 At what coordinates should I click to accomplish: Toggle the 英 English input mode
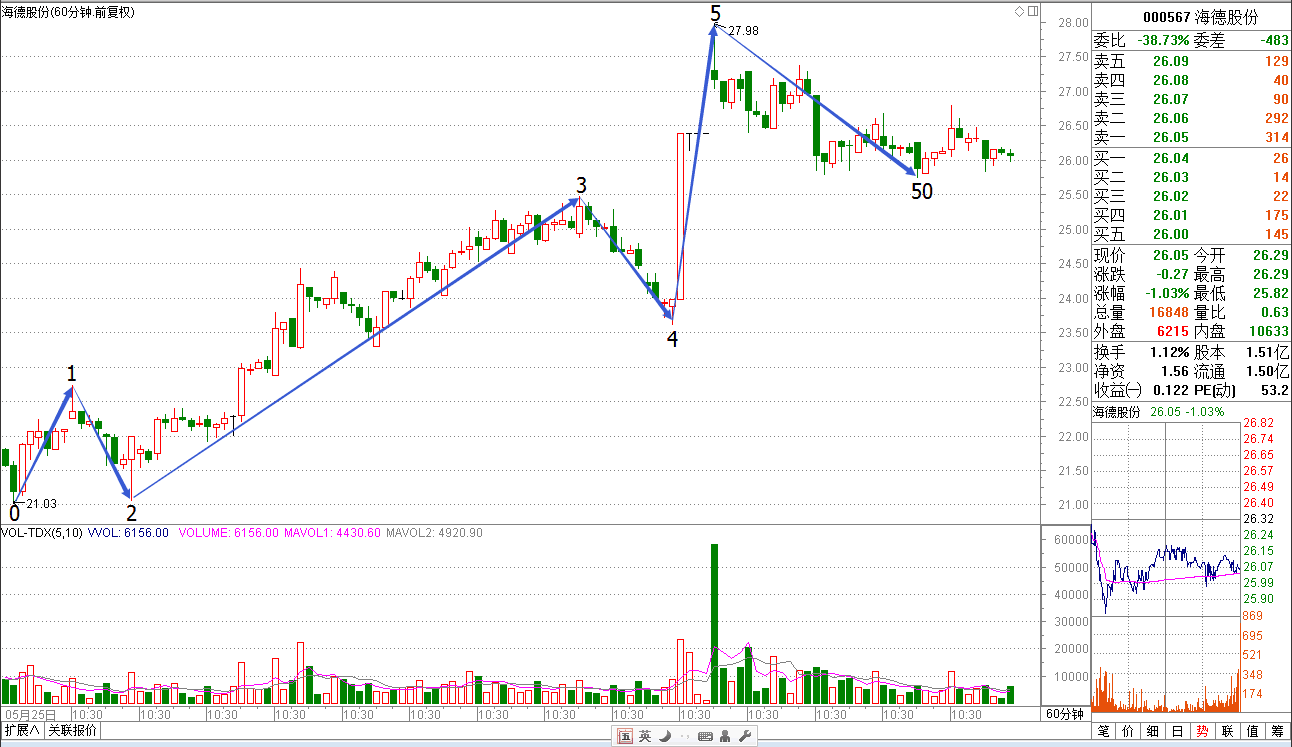tap(645, 737)
